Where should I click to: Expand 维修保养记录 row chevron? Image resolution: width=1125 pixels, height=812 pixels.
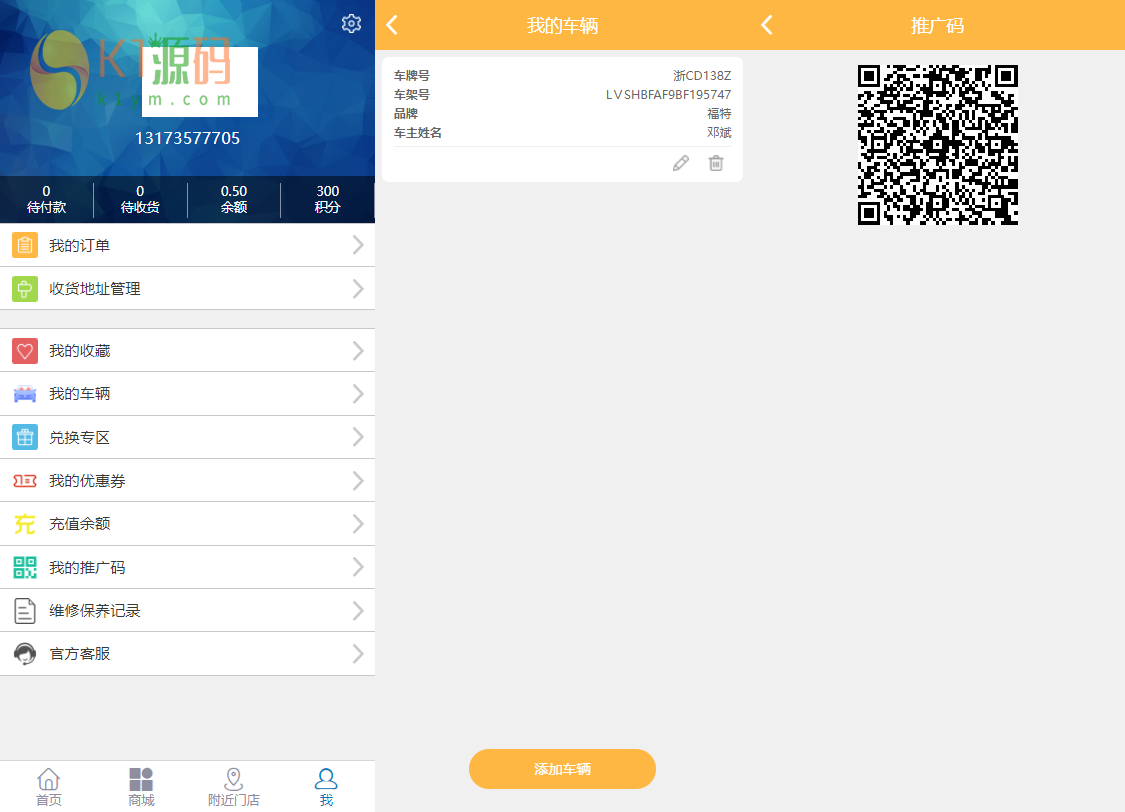(x=358, y=610)
